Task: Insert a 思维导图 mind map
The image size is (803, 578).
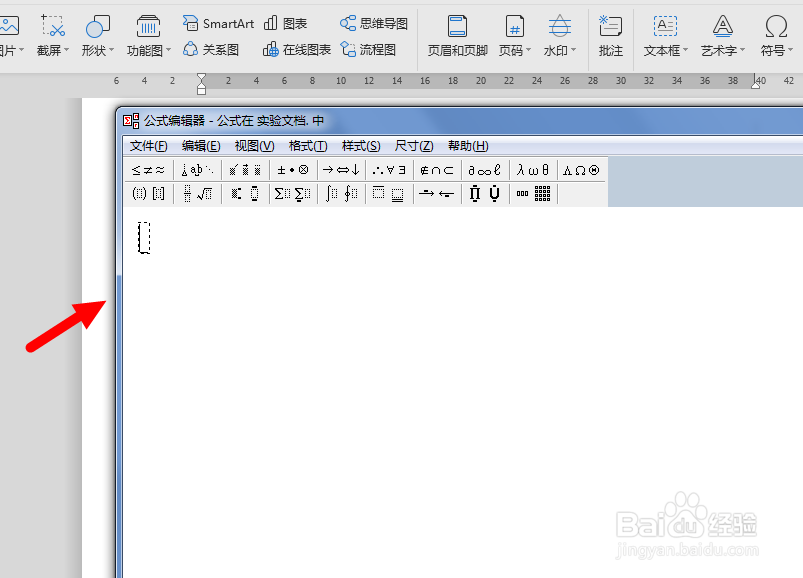Action: (374, 24)
